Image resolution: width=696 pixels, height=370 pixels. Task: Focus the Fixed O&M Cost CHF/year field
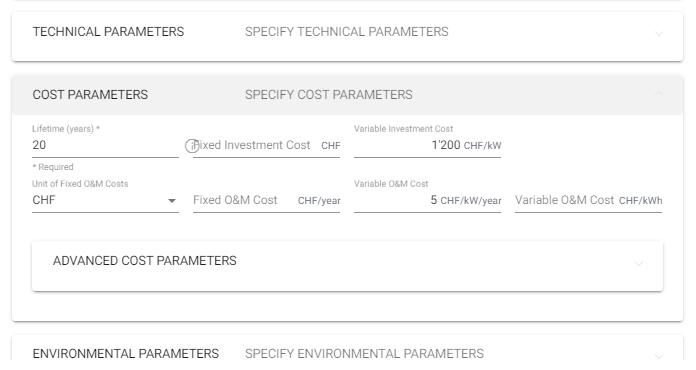[266, 201]
